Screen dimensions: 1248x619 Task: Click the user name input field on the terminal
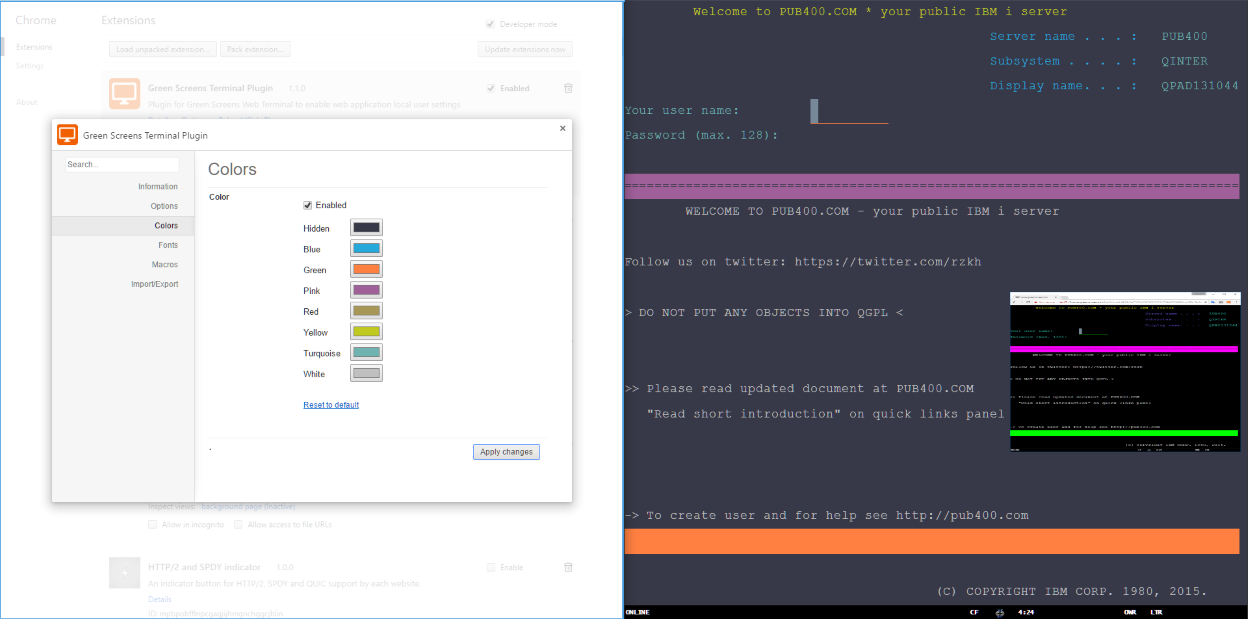click(849, 111)
